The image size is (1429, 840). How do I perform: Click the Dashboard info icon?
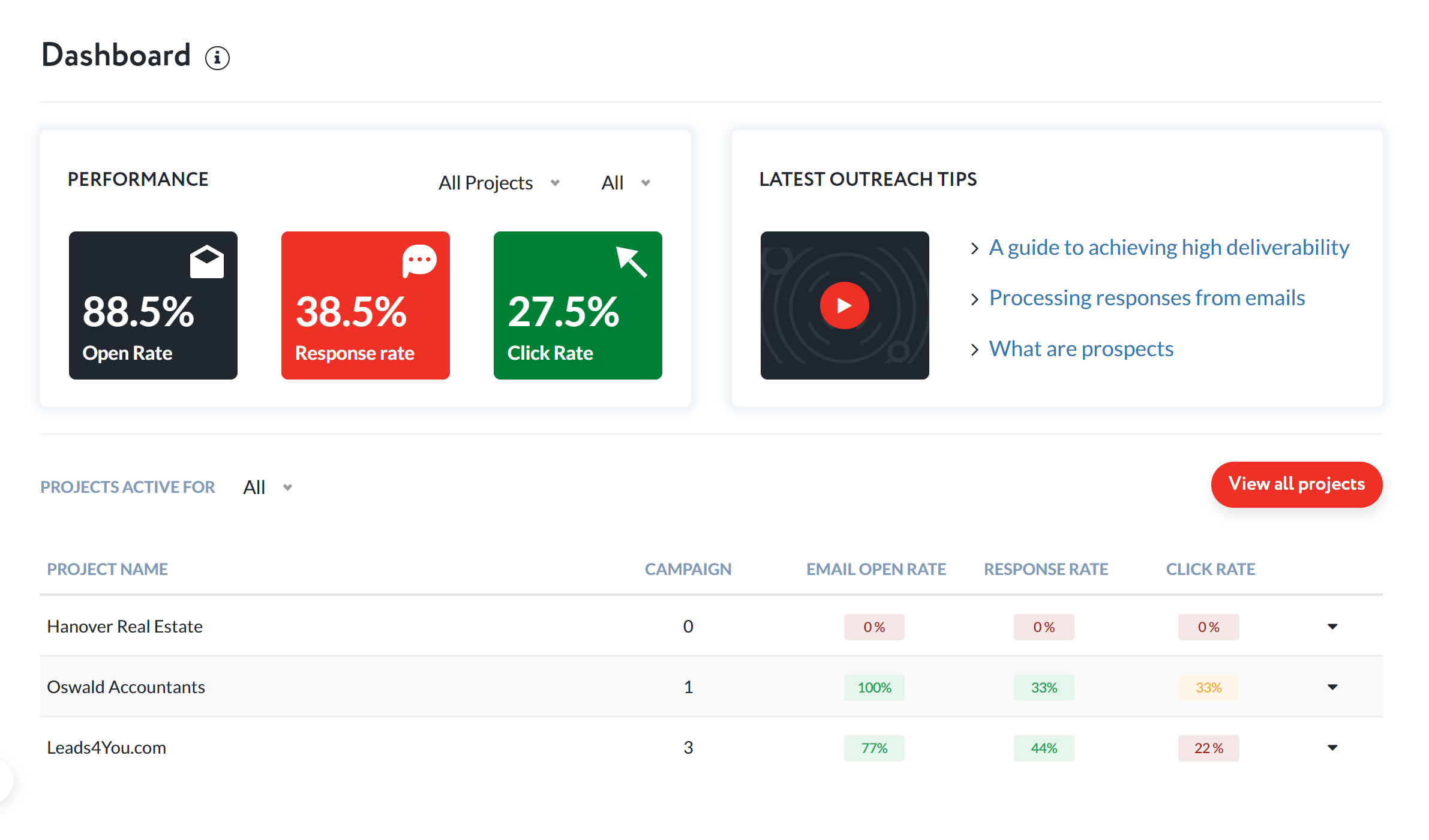click(217, 58)
